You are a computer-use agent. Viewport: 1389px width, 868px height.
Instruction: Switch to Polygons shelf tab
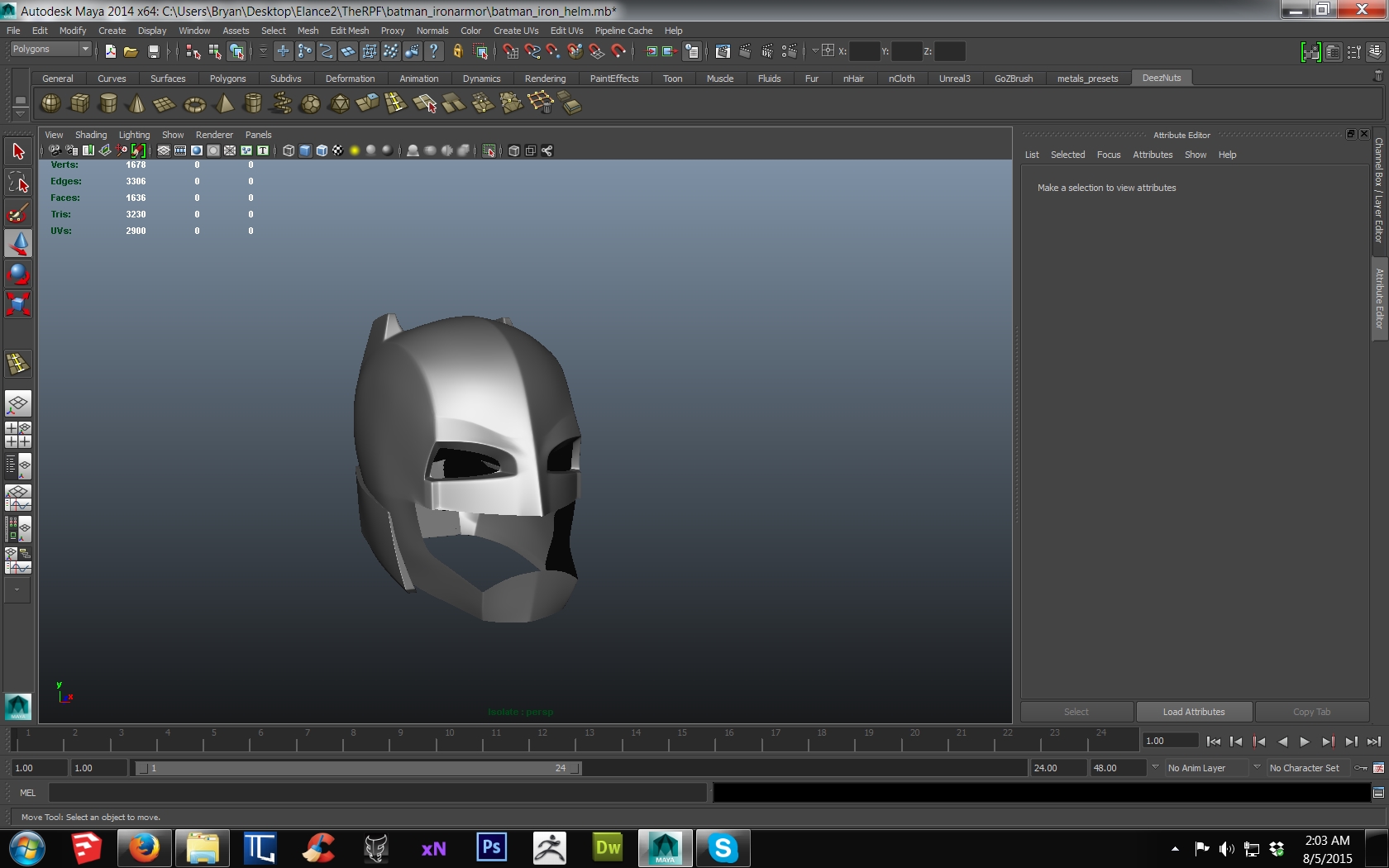[x=227, y=79]
